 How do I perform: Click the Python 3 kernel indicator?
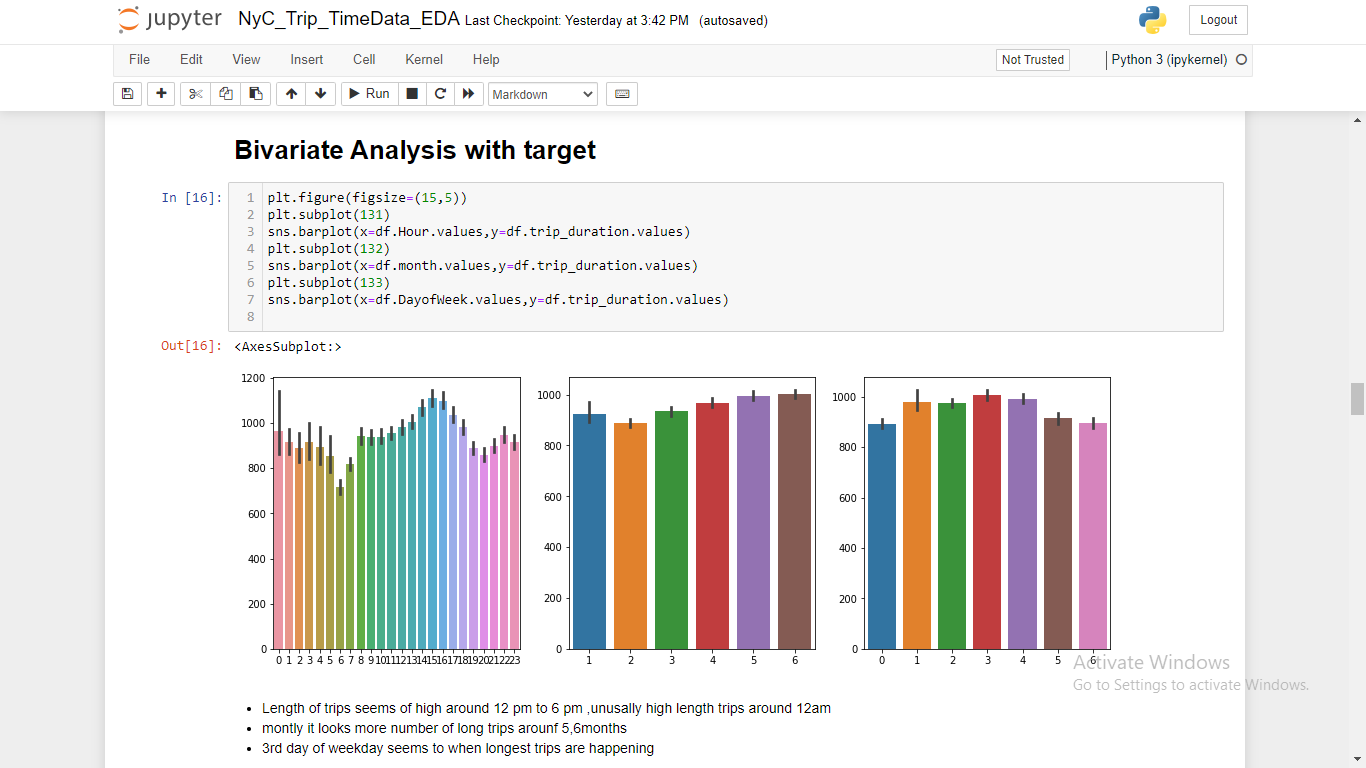(1170, 59)
